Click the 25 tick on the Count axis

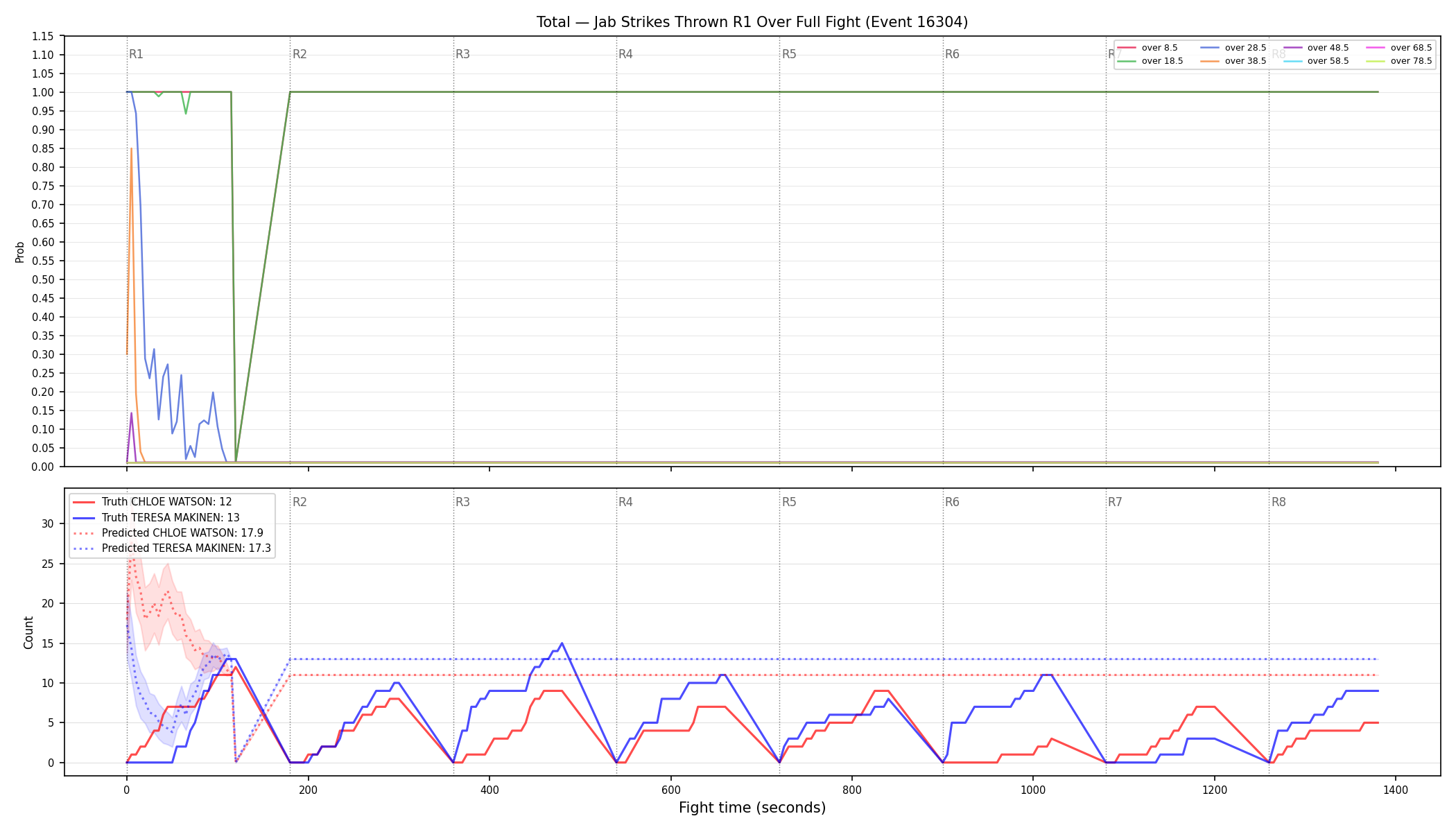coord(47,564)
